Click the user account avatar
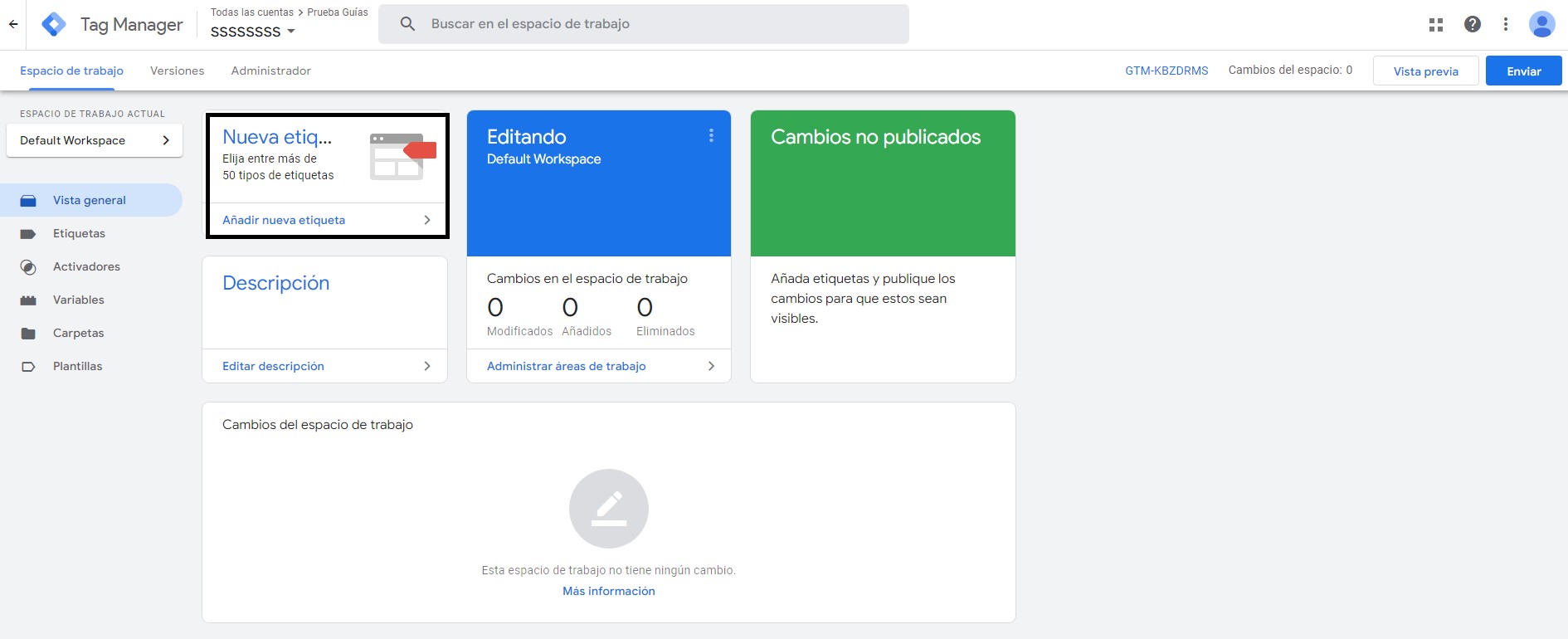The image size is (1568, 639). 1541,25
